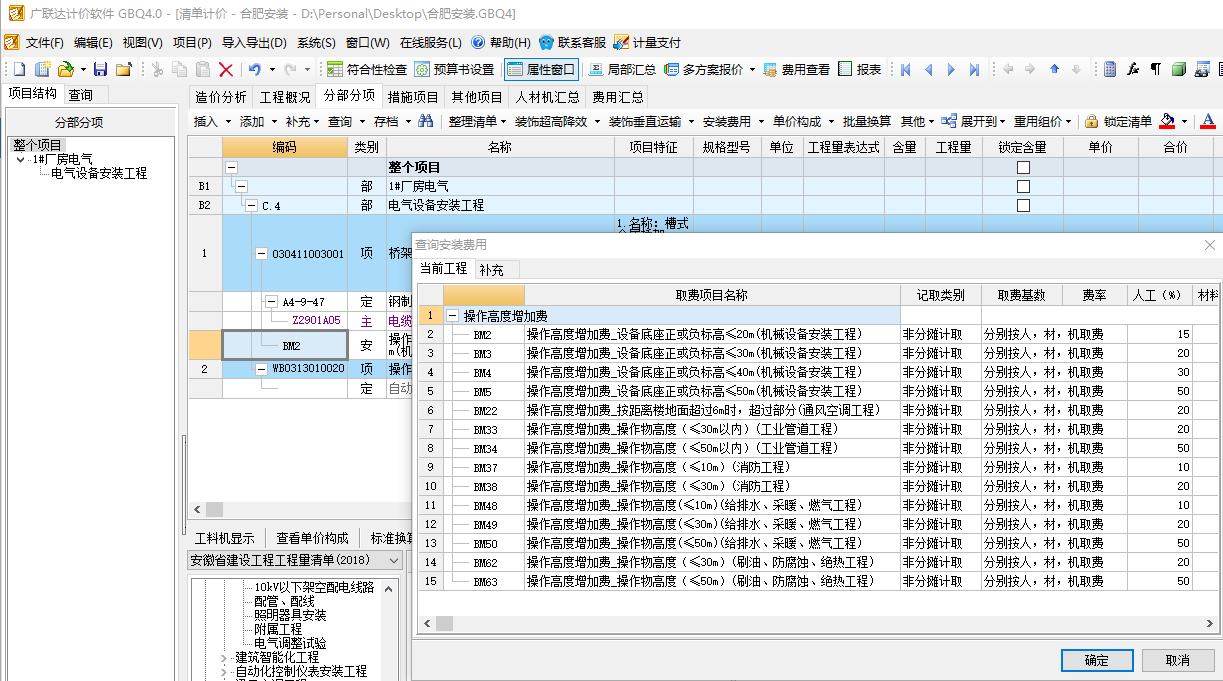Tick 锁定含量 checkbox for 整个项目 row

click(x=1023, y=168)
